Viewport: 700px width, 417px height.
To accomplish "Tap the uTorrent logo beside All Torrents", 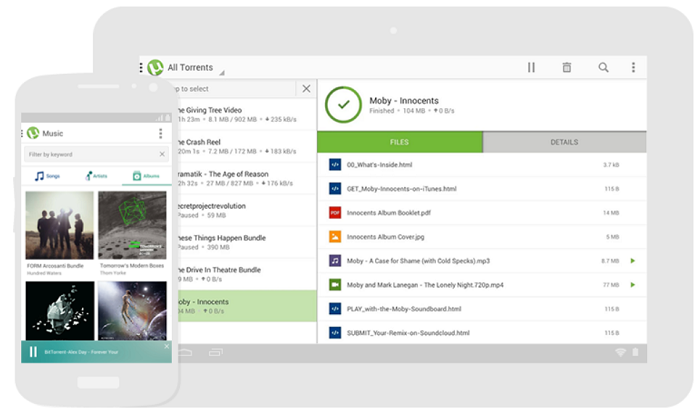I will click(x=155, y=67).
